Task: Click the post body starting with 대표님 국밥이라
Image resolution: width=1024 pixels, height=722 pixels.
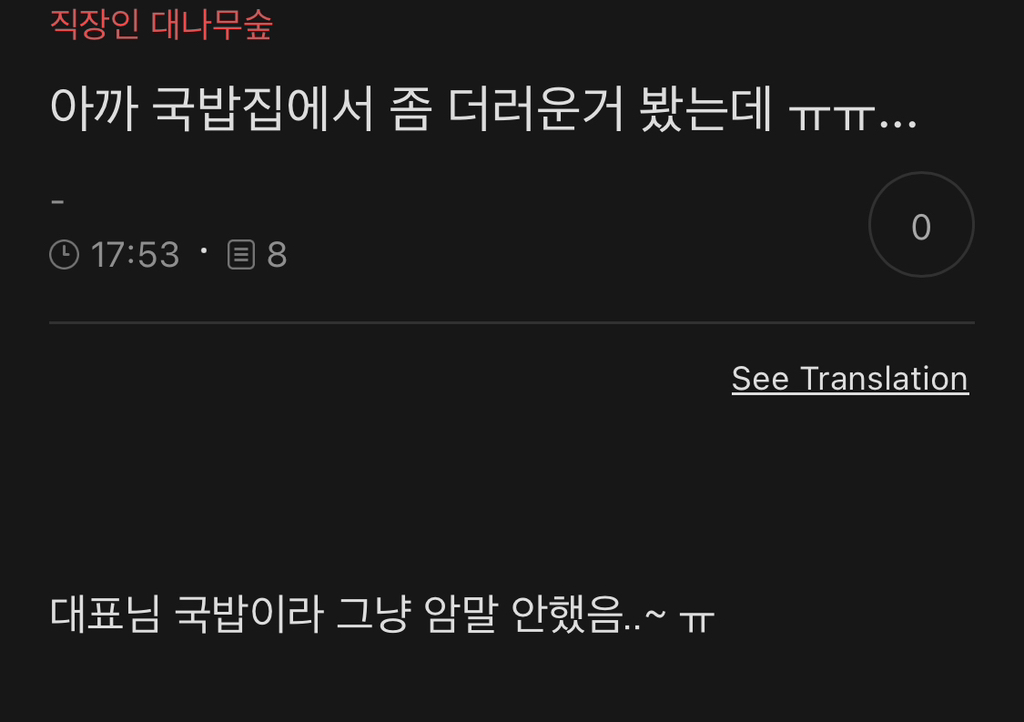Action: [382, 614]
